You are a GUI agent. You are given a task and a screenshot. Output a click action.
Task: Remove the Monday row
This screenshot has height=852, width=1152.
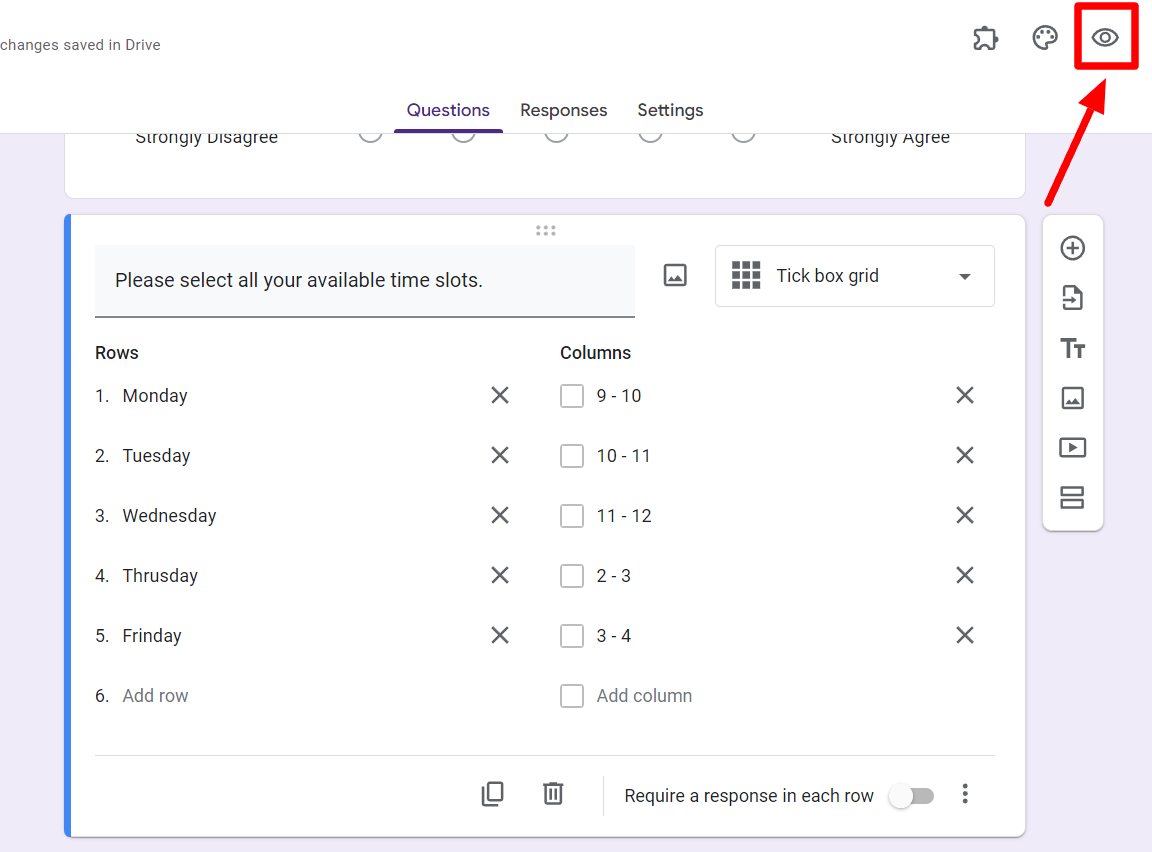tap(500, 396)
